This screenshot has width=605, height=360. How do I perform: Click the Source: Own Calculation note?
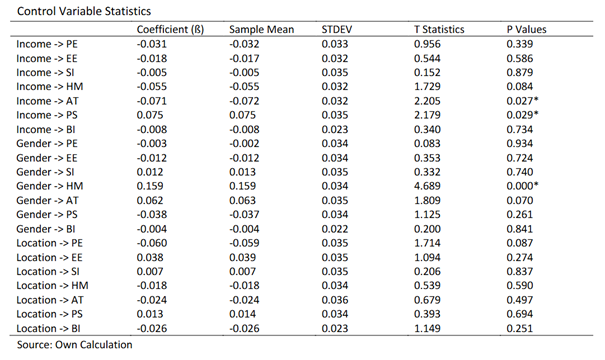(74, 345)
